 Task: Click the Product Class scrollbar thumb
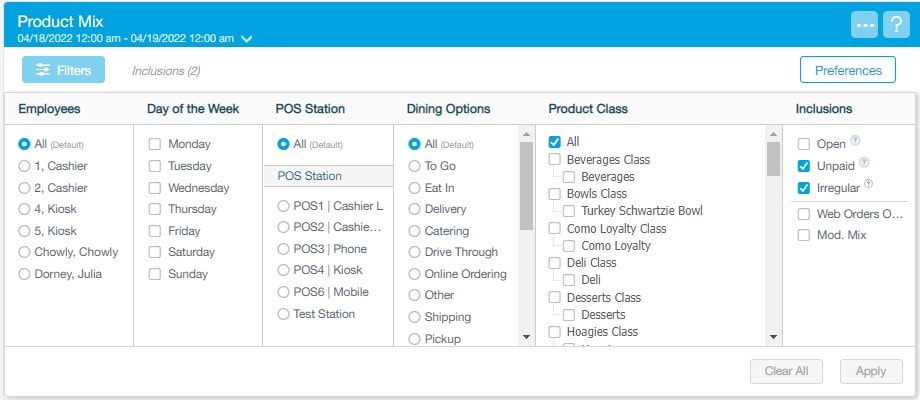773,158
